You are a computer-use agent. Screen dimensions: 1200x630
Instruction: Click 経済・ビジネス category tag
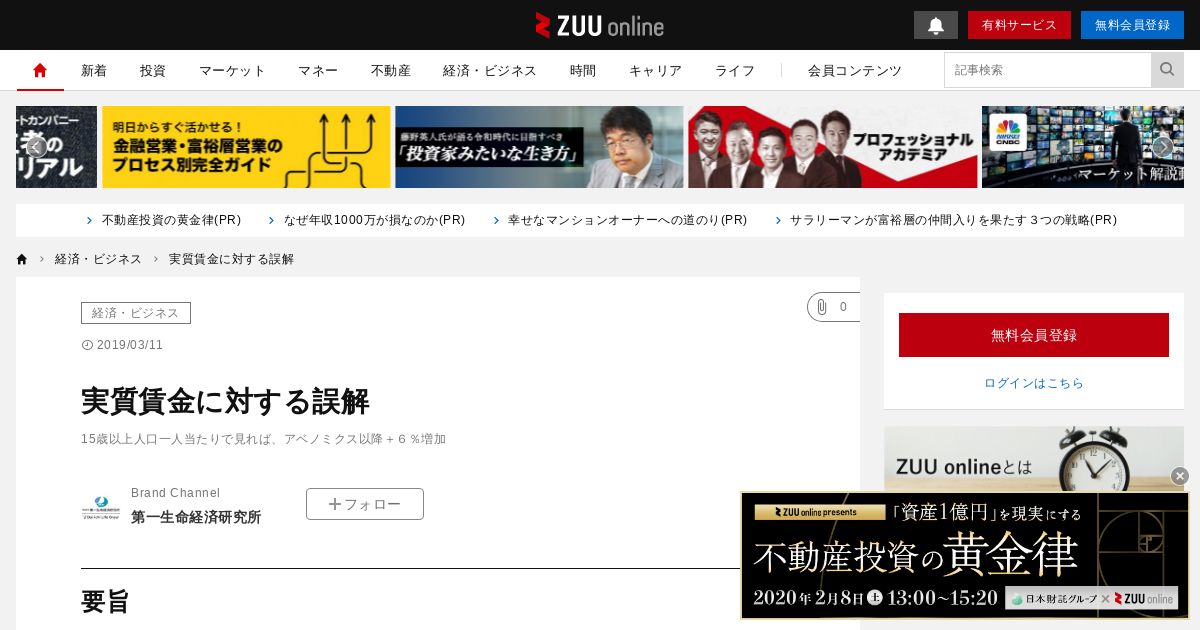136,313
